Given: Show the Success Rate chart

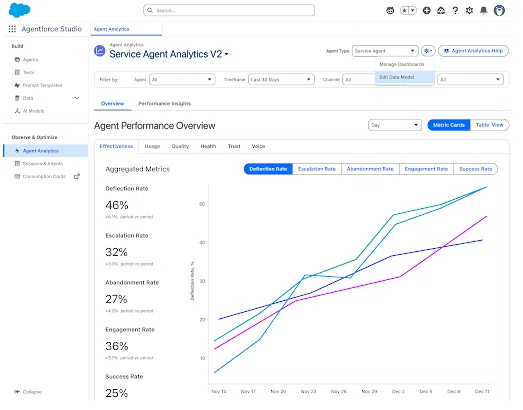Looking at the screenshot, I should point(476,169).
